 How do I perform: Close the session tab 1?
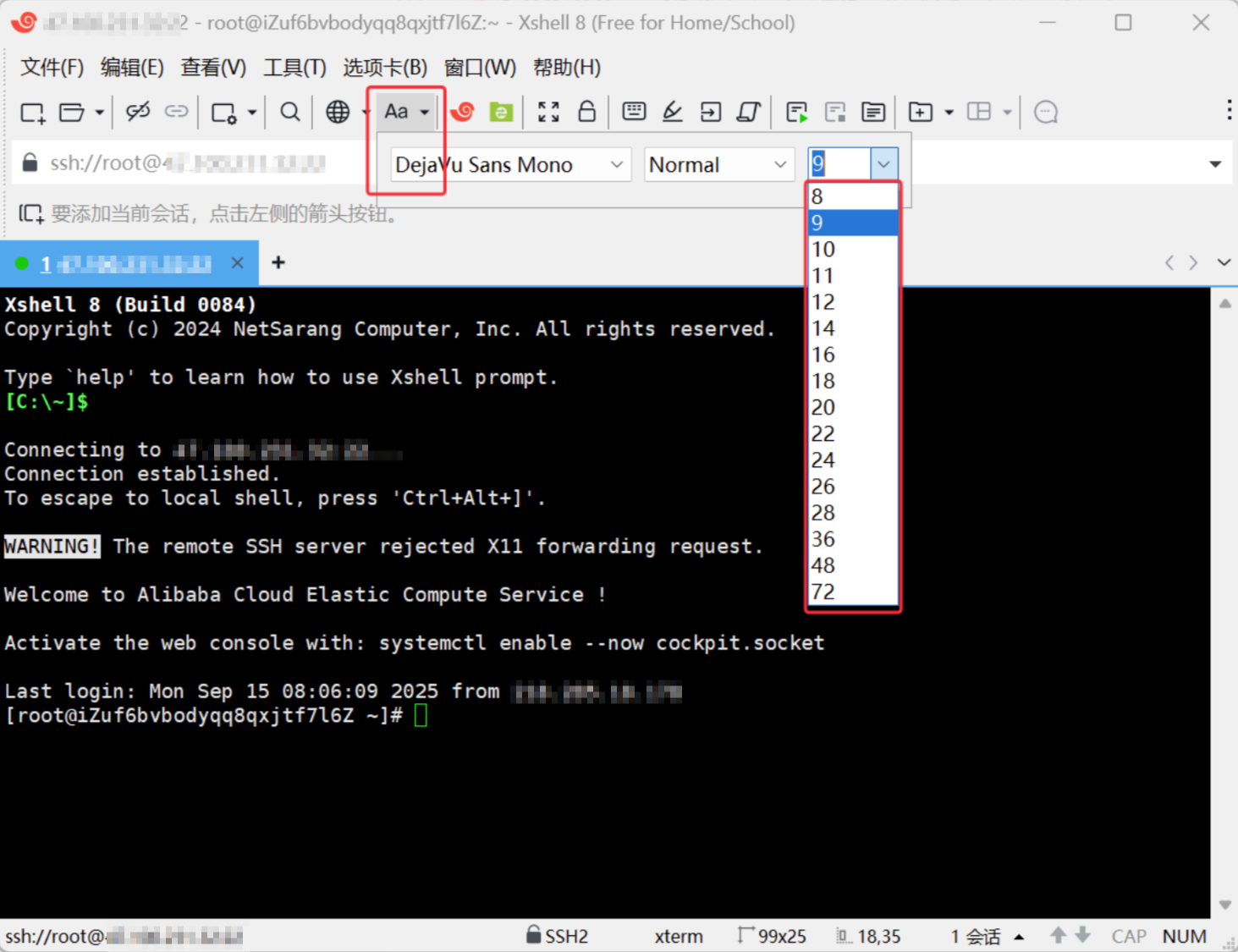pos(238,263)
